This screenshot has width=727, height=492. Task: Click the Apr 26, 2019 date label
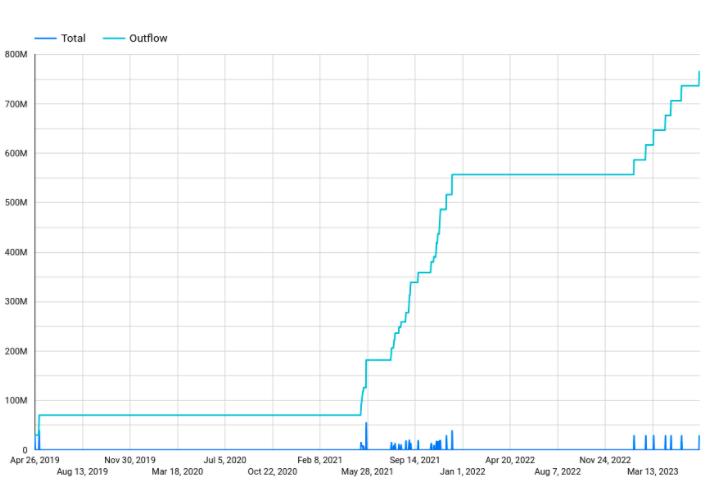(x=35, y=460)
